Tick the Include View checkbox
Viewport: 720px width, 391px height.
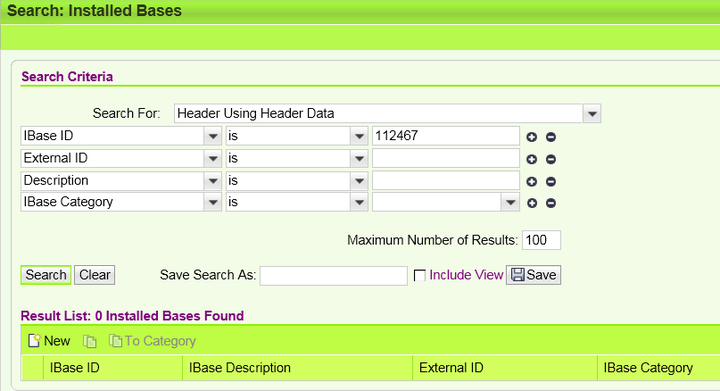tap(420, 275)
